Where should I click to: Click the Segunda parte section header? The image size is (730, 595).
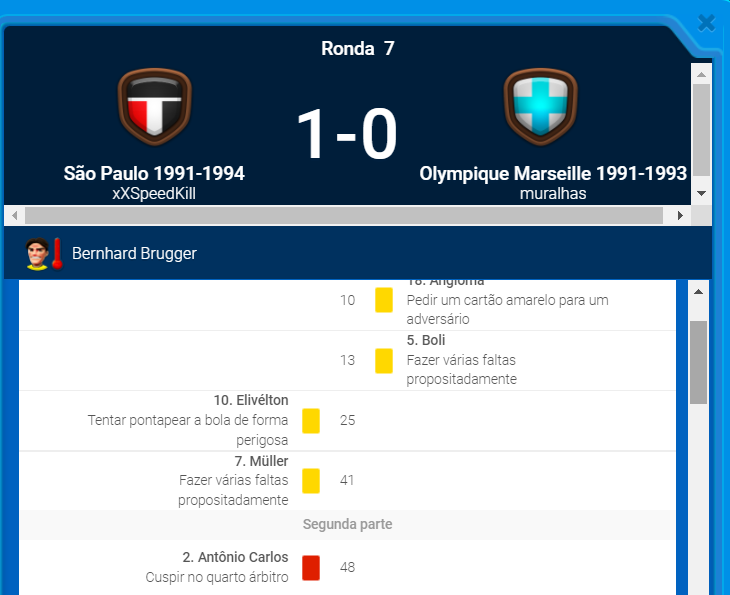click(x=347, y=524)
